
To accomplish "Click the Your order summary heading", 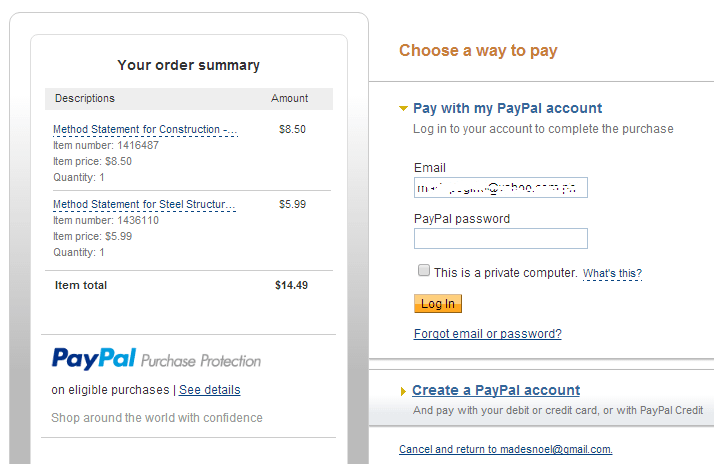I will click(x=188, y=65).
